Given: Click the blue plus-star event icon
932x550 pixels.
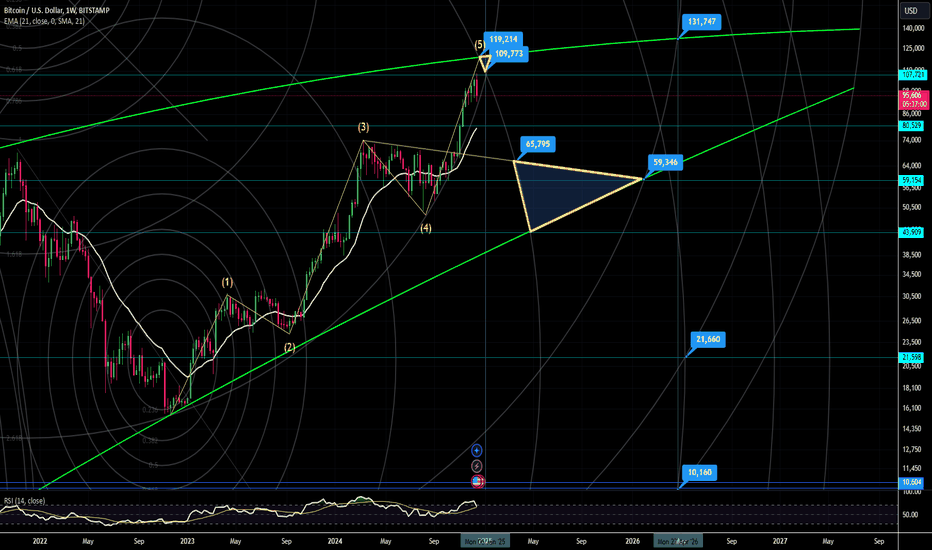Looking at the screenshot, I should [477, 451].
